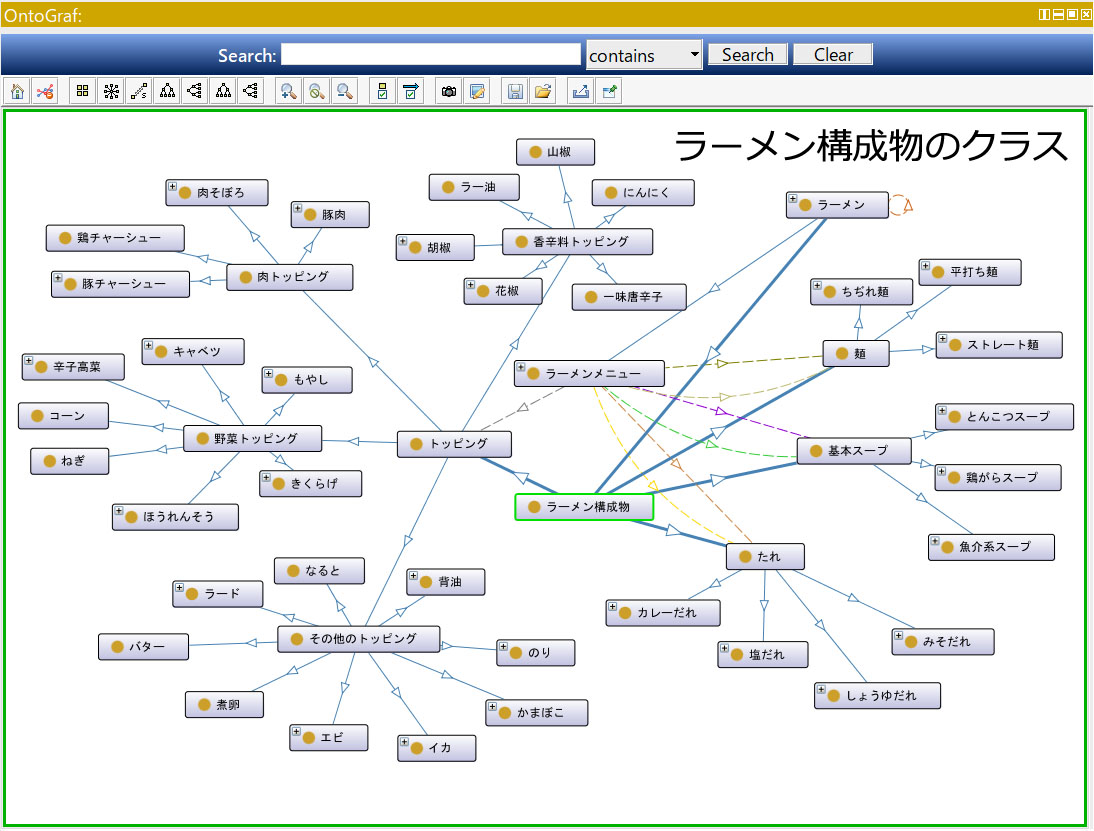1094x831 pixels.
Task: Expand the キャベツ node plus sign
Action: [149, 345]
